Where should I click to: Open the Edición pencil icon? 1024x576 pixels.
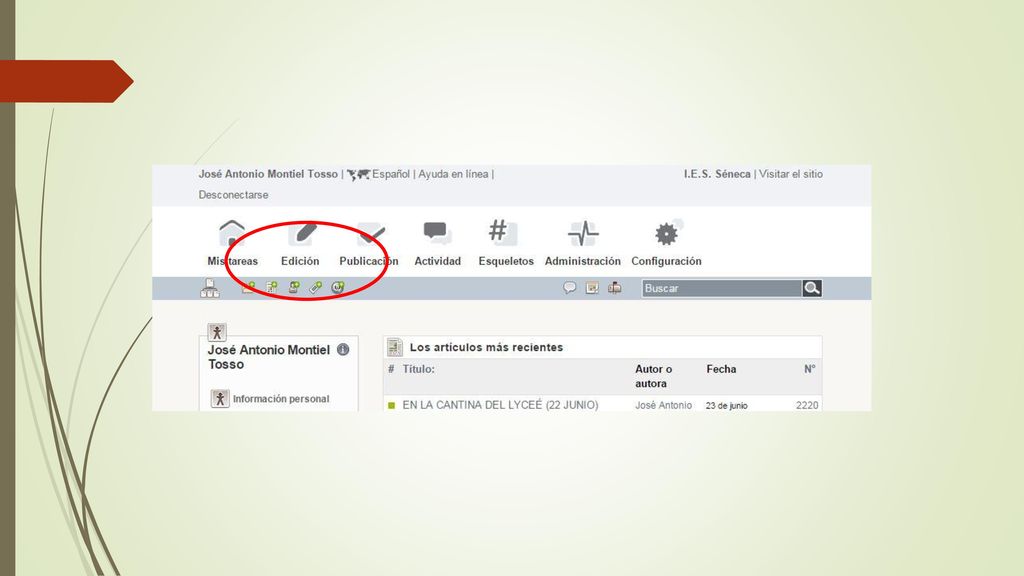click(x=304, y=232)
